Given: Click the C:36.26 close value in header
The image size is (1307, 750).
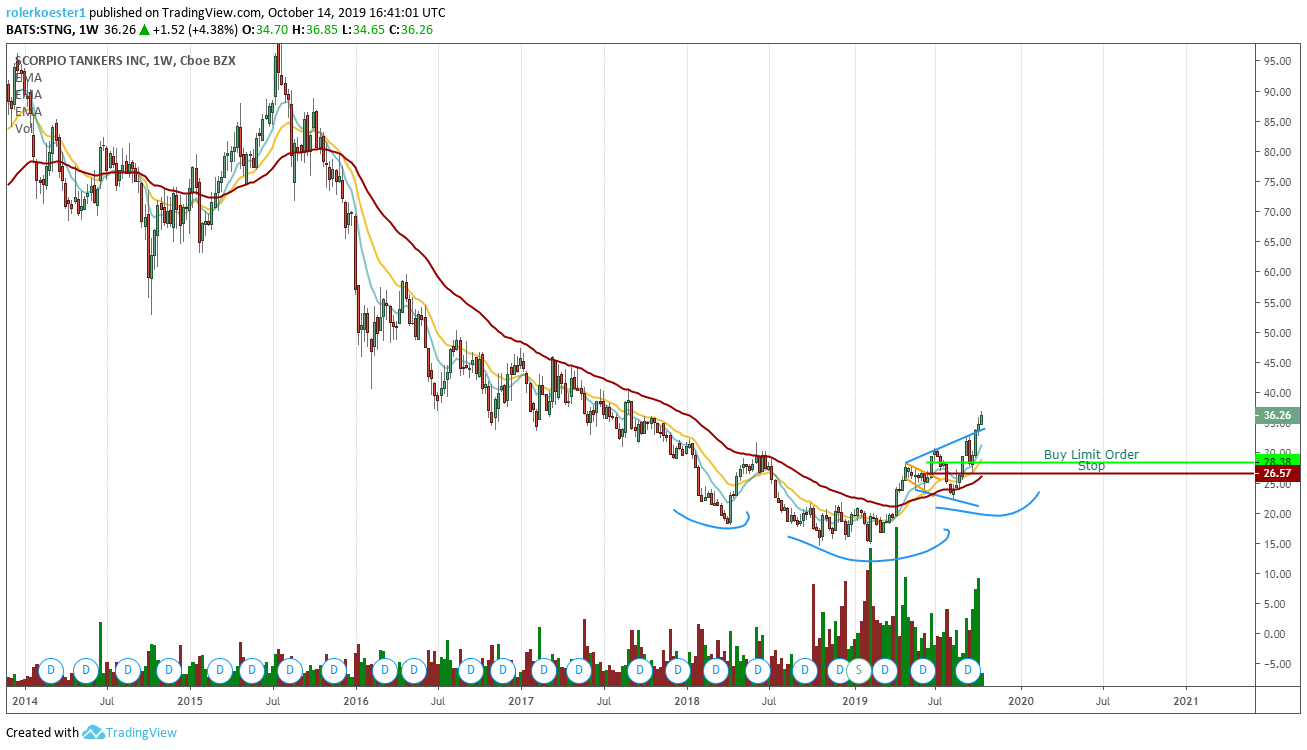Looking at the screenshot, I should coord(411,30).
